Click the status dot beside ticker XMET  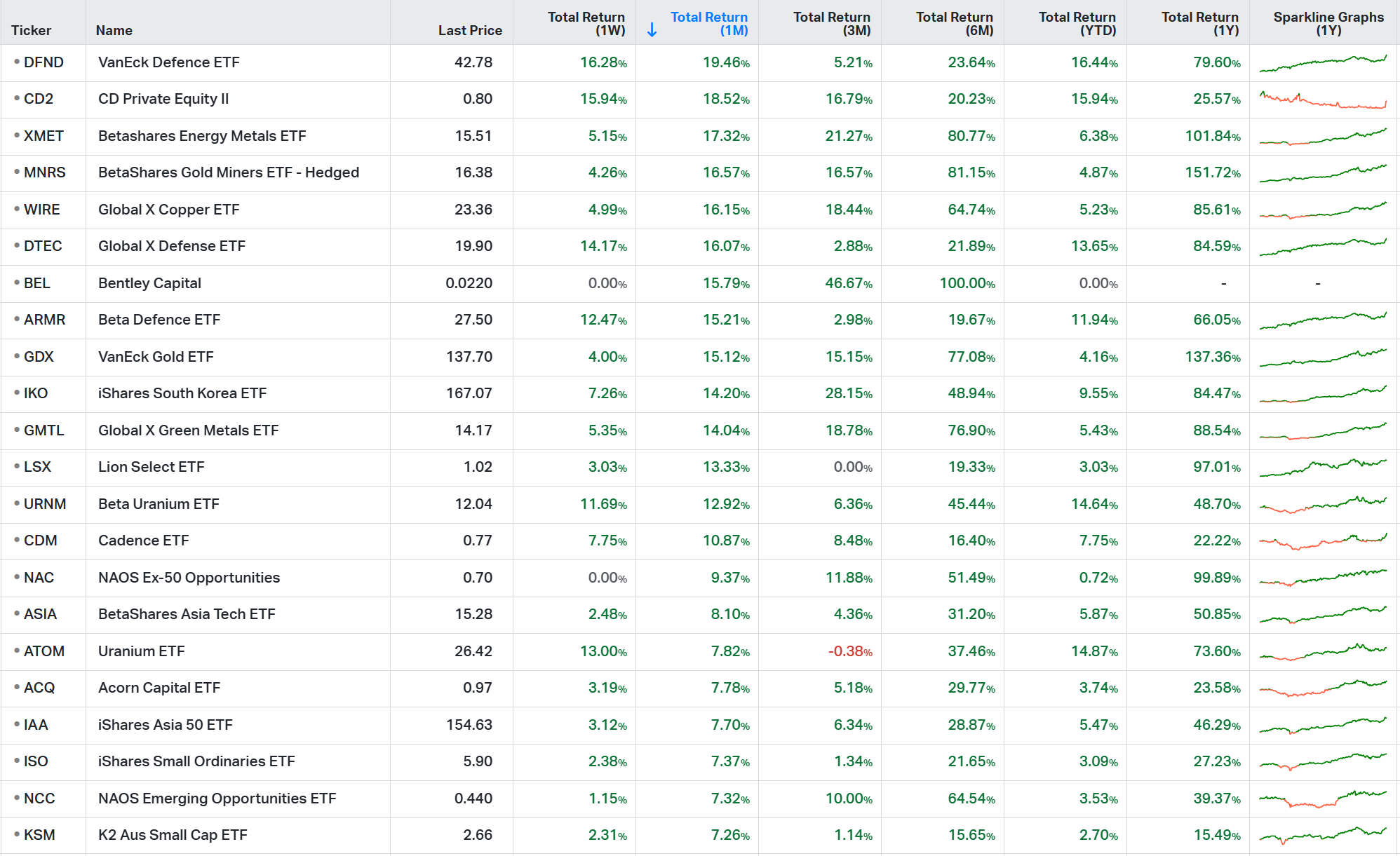click(x=15, y=136)
